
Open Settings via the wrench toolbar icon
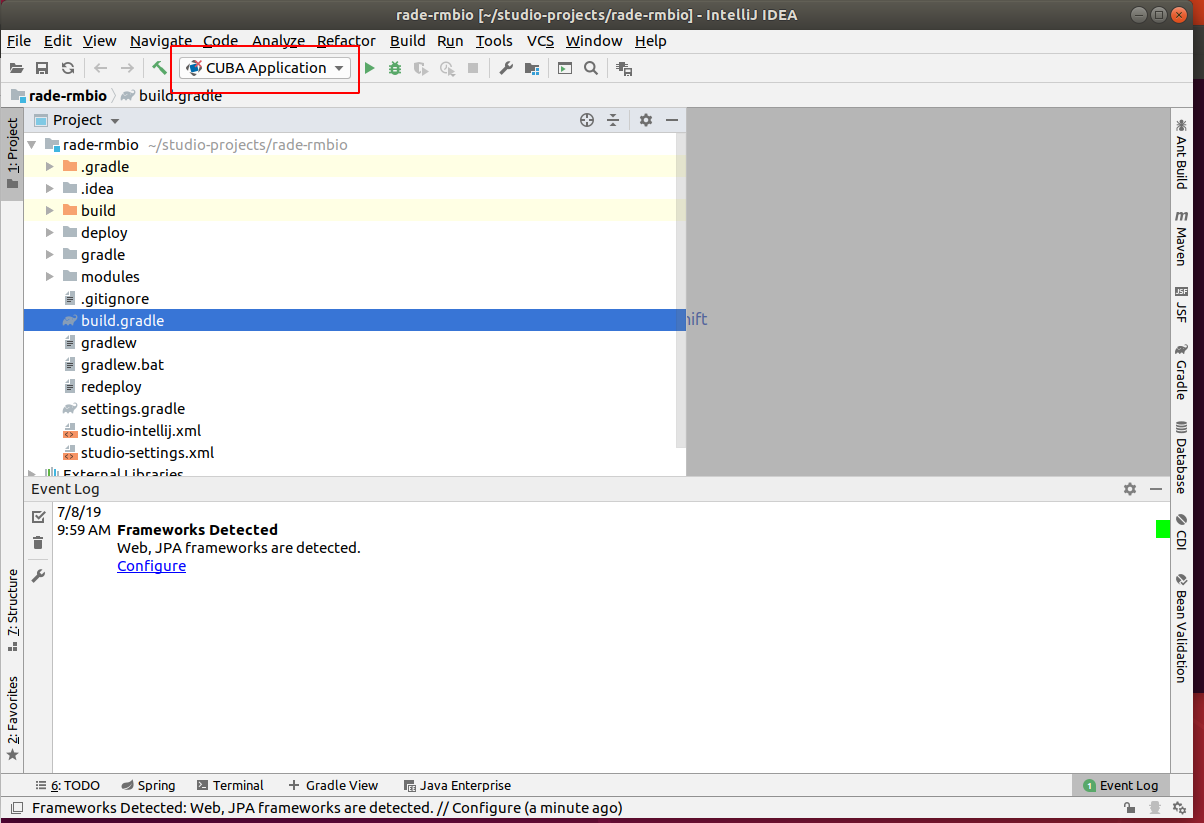click(x=506, y=68)
